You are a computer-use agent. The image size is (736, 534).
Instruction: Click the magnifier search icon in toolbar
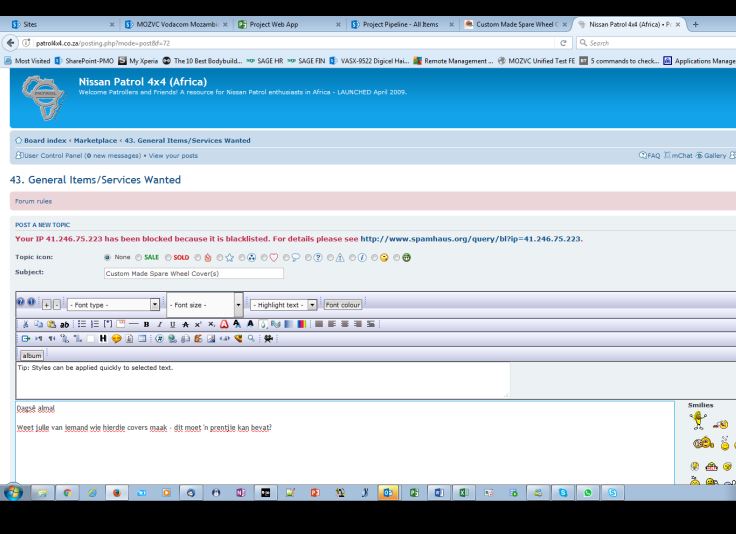pos(252,338)
